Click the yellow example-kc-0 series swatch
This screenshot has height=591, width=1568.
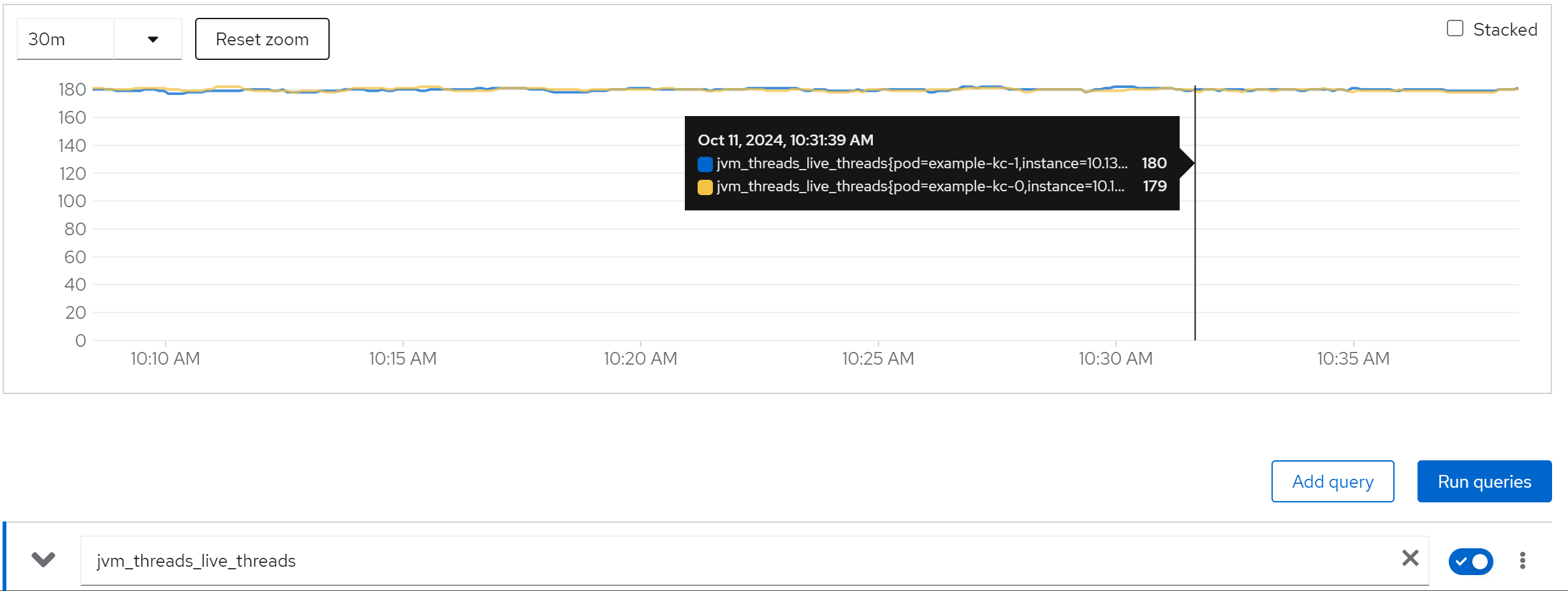(x=705, y=187)
